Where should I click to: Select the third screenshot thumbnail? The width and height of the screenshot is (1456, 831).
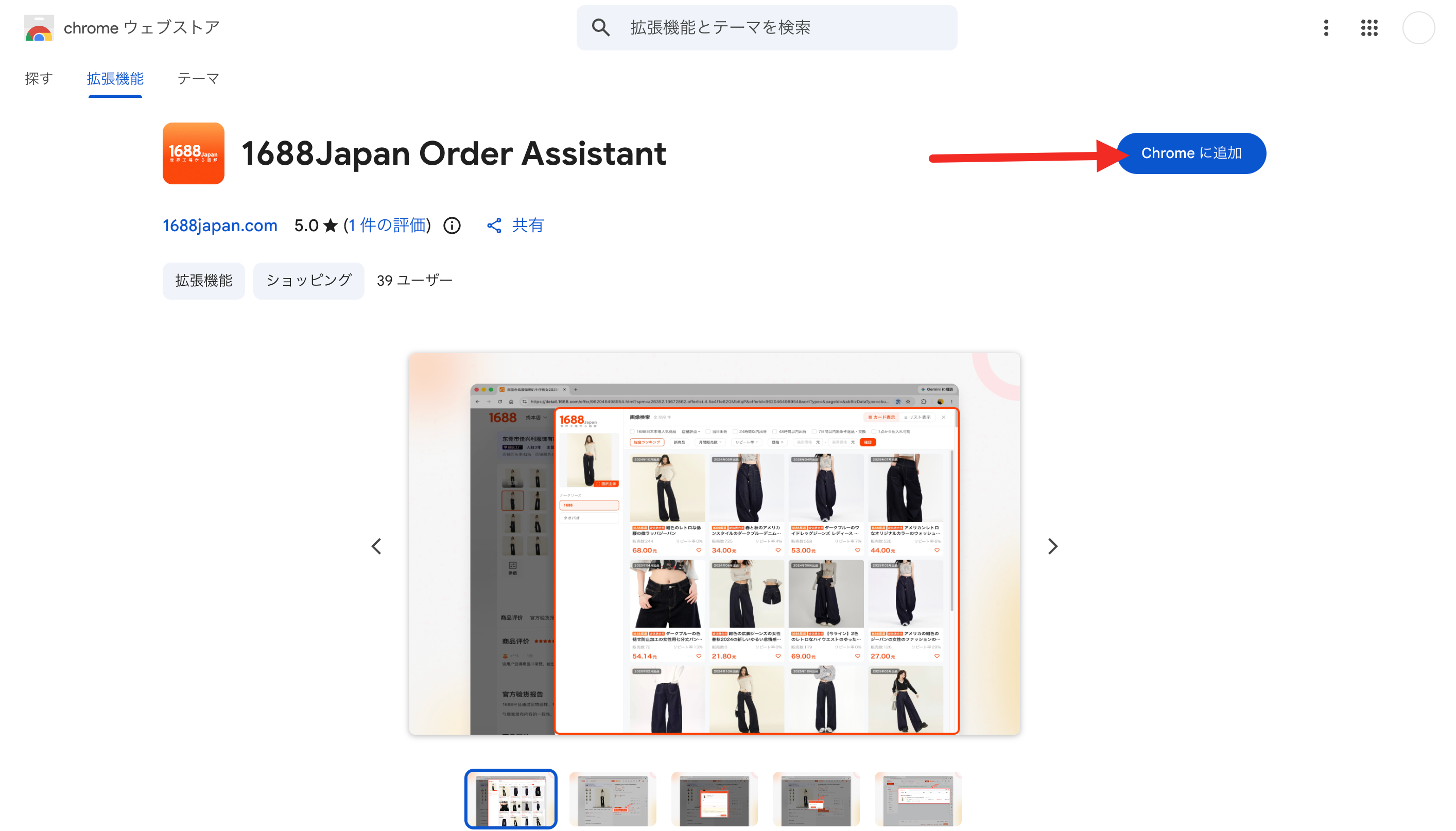pos(714,799)
